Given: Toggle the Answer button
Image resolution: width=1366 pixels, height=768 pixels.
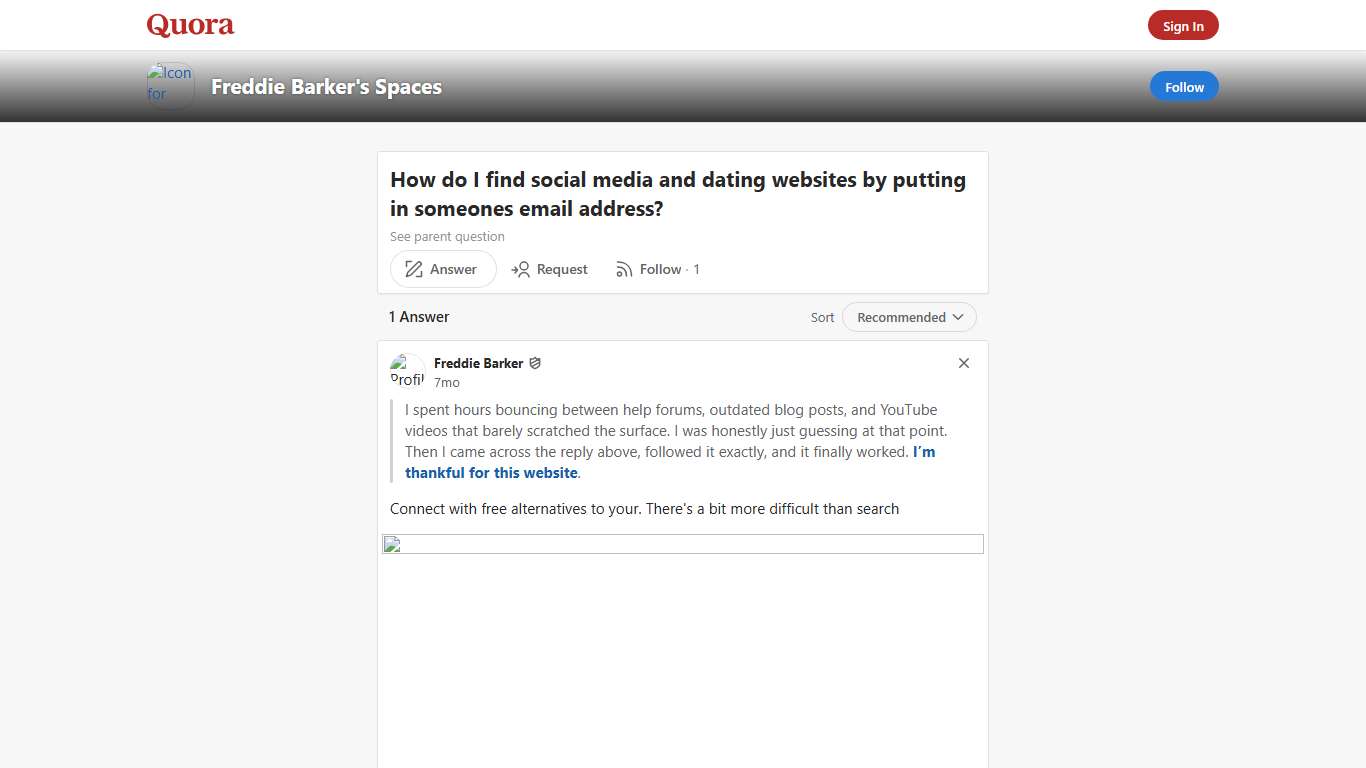Looking at the screenshot, I should (442, 268).
